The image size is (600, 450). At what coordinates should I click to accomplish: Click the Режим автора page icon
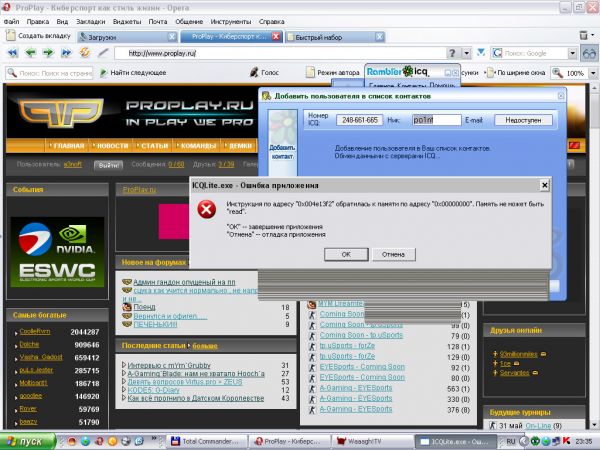tap(310, 72)
